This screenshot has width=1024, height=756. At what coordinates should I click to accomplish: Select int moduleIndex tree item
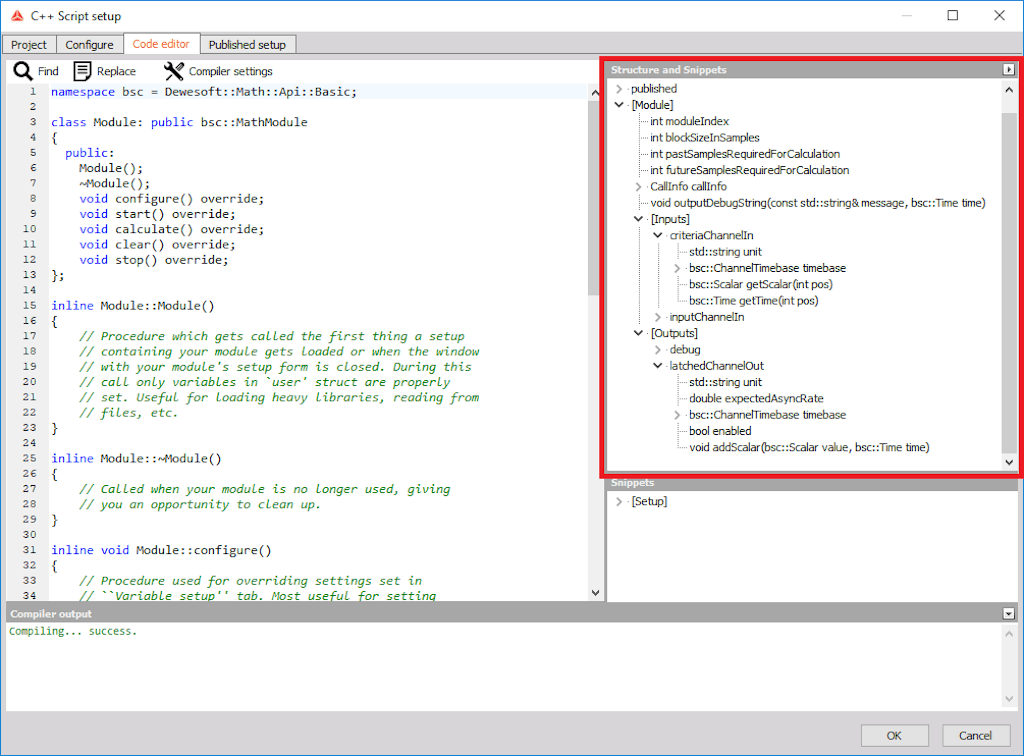point(690,121)
